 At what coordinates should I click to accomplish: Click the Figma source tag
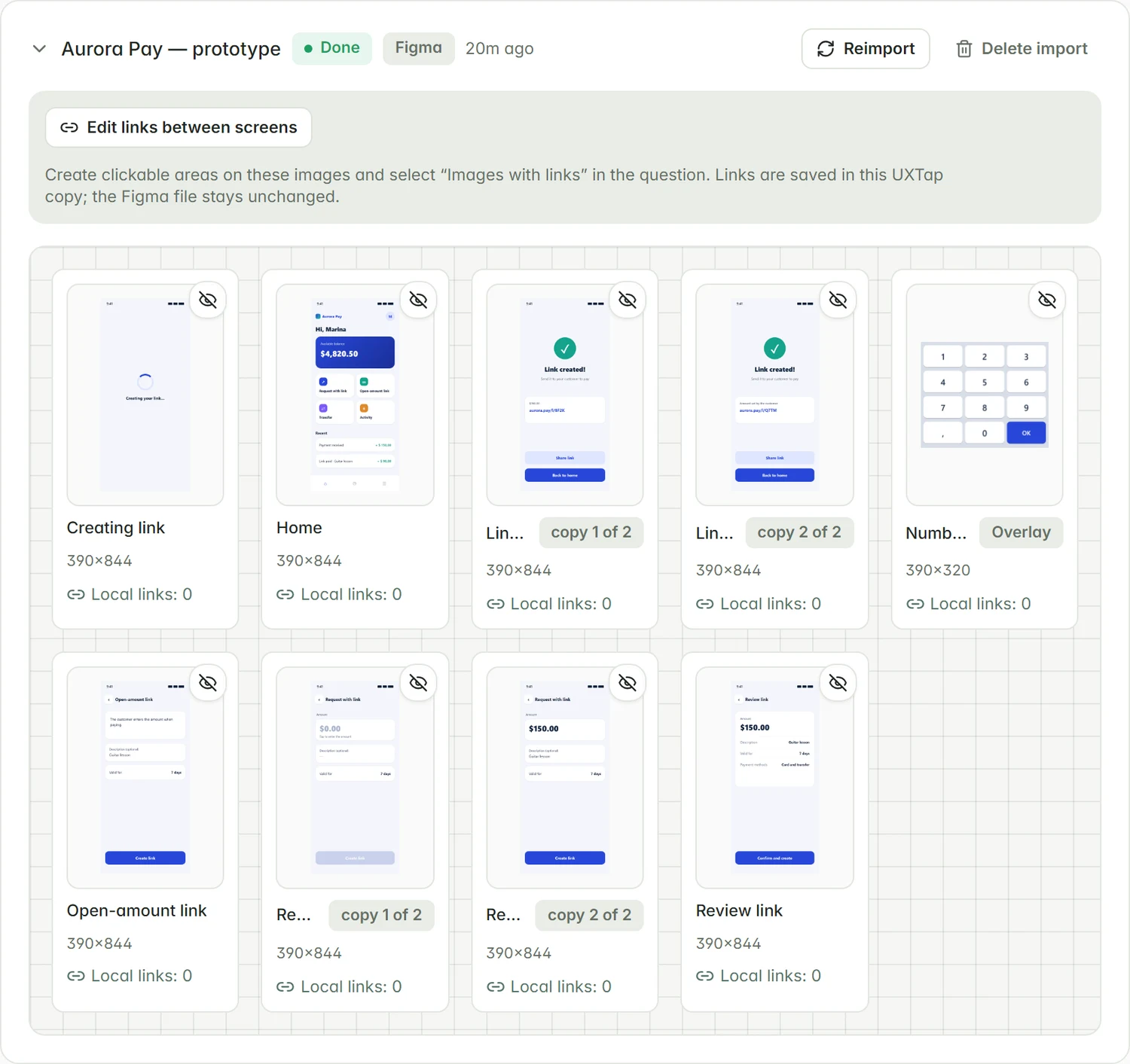pos(418,48)
